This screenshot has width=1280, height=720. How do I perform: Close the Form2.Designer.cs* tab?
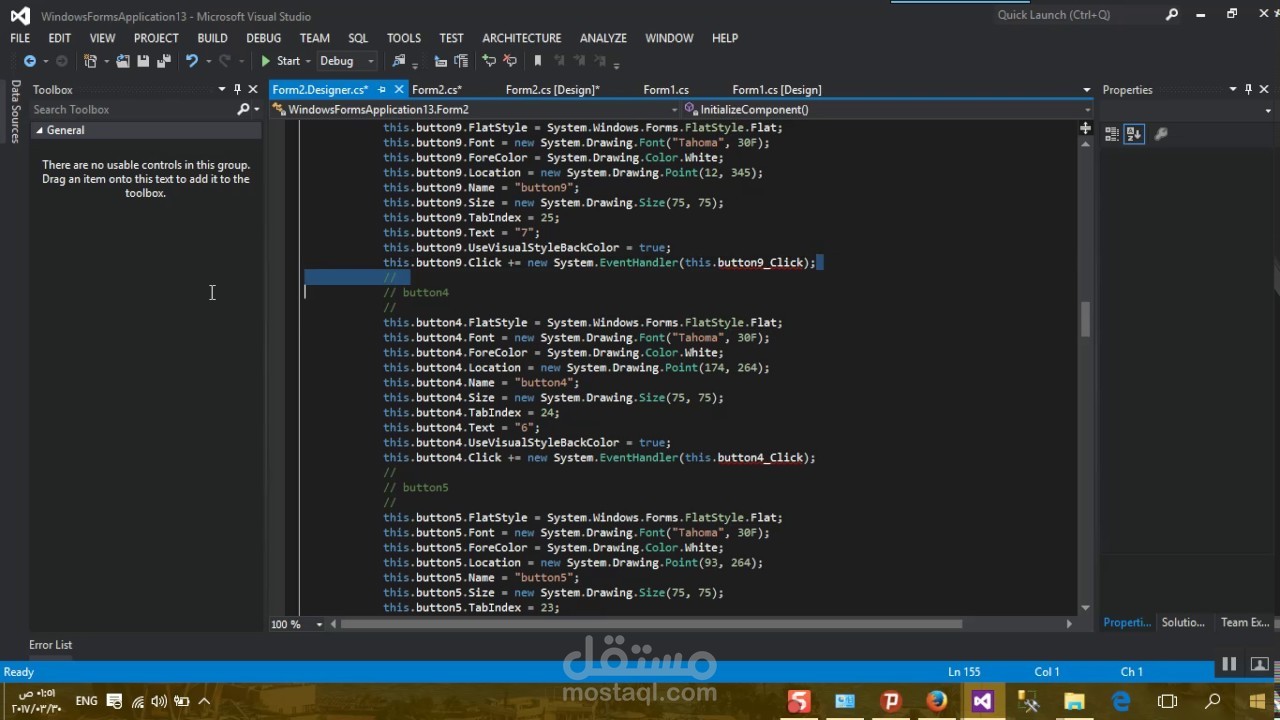point(399,90)
